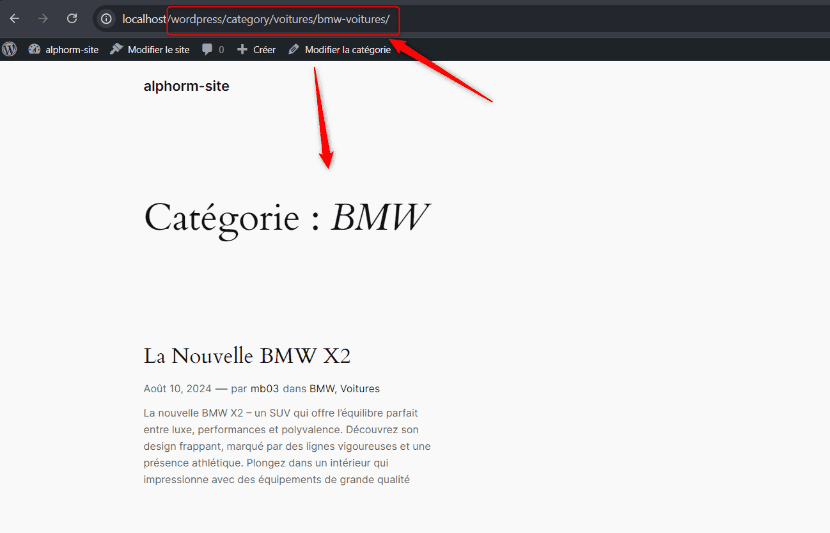This screenshot has height=533, width=830.
Task: Click the paintbrush icon beside Modifier le site
Action: (116, 49)
